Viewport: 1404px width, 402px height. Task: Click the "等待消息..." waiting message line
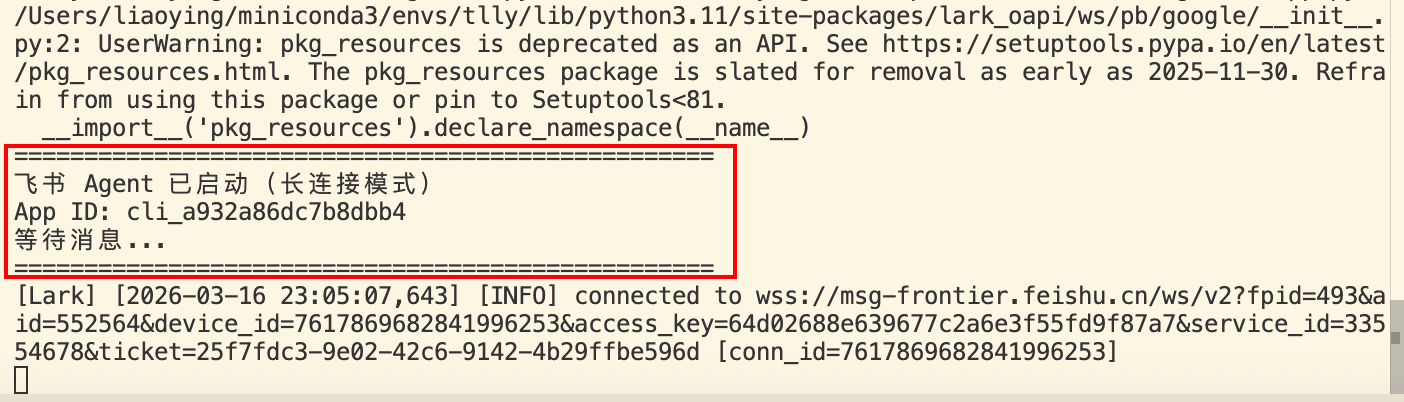(90, 240)
